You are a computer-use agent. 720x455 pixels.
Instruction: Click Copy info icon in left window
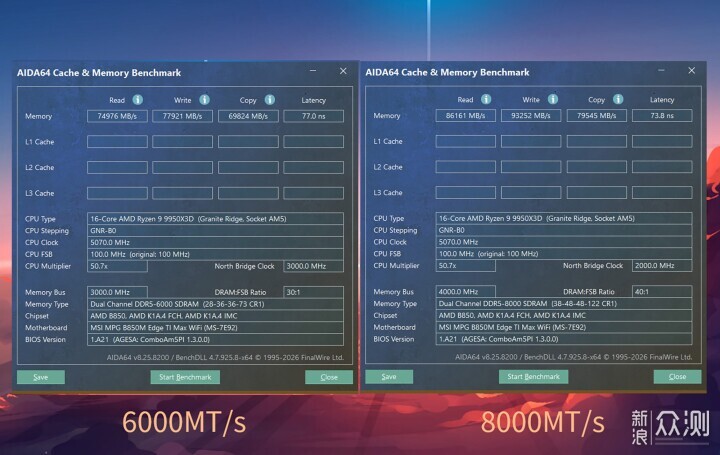click(270, 100)
